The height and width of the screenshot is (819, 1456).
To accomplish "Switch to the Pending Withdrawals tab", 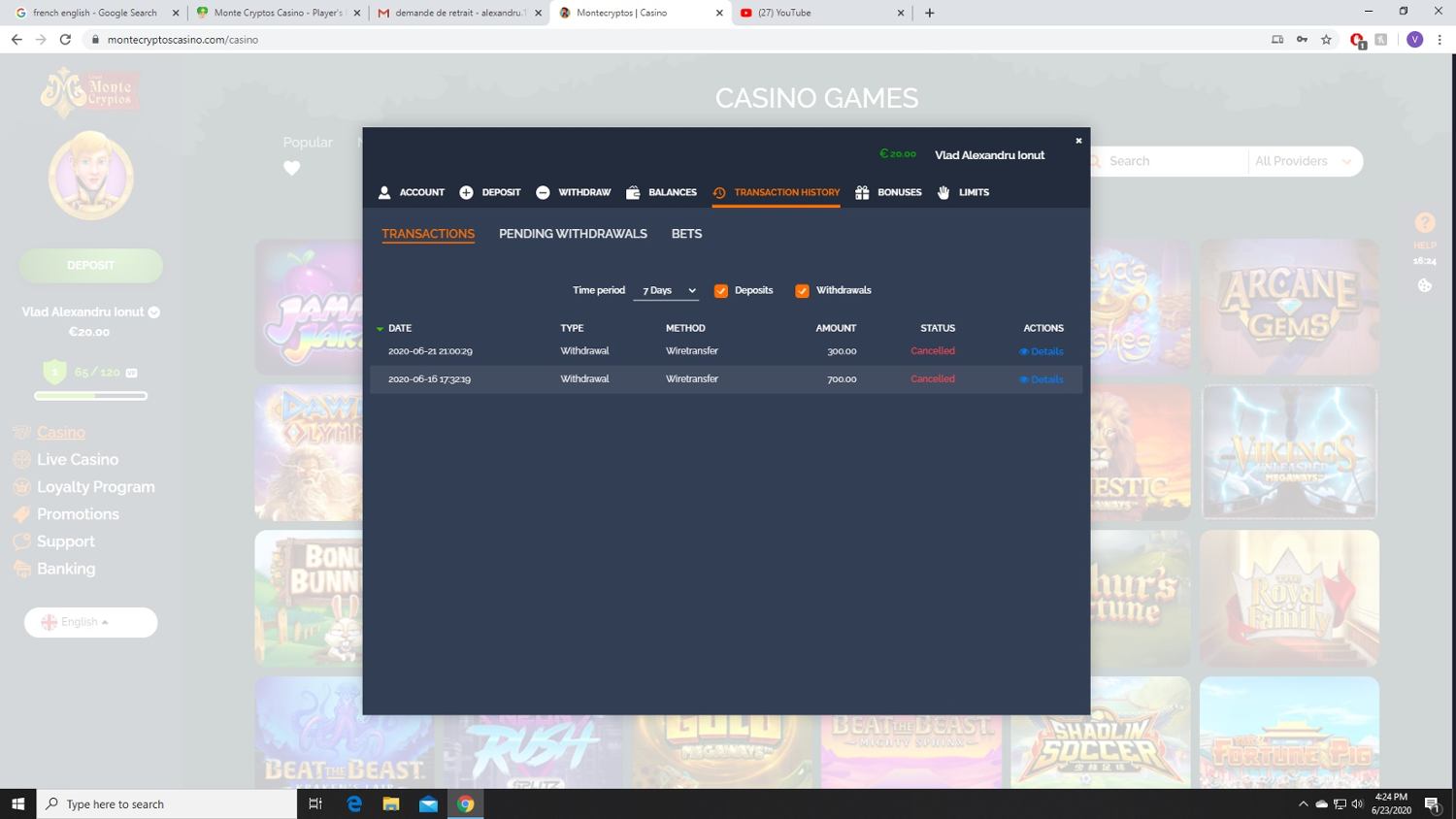I will tap(573, 234).
